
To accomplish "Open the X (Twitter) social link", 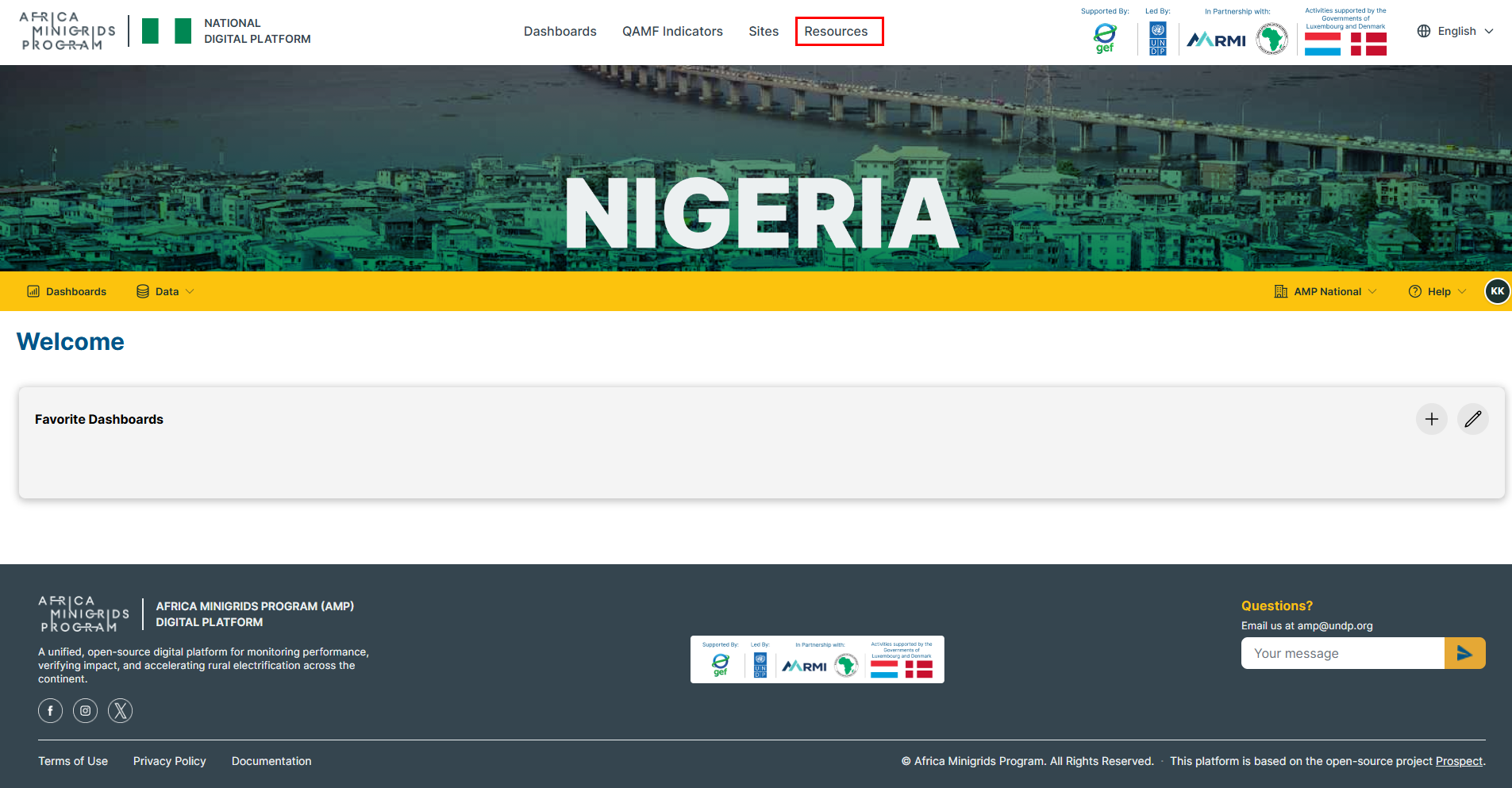I will 120,710.
